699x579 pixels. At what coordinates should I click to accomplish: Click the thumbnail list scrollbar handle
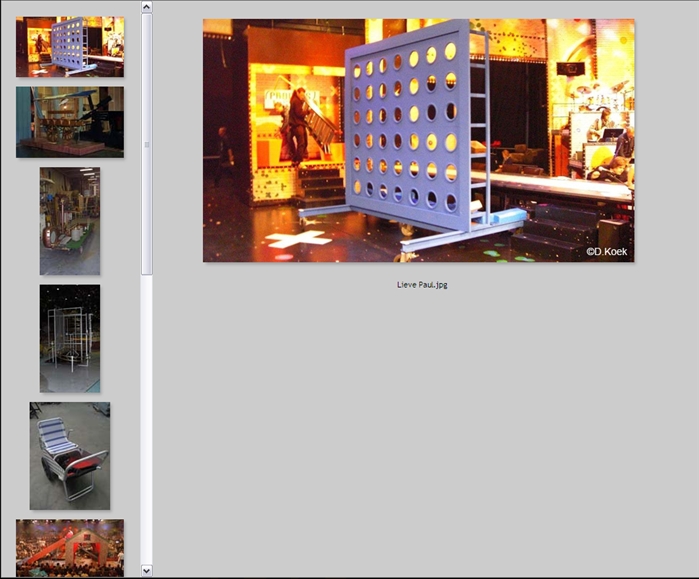click(x=147, y=144)
